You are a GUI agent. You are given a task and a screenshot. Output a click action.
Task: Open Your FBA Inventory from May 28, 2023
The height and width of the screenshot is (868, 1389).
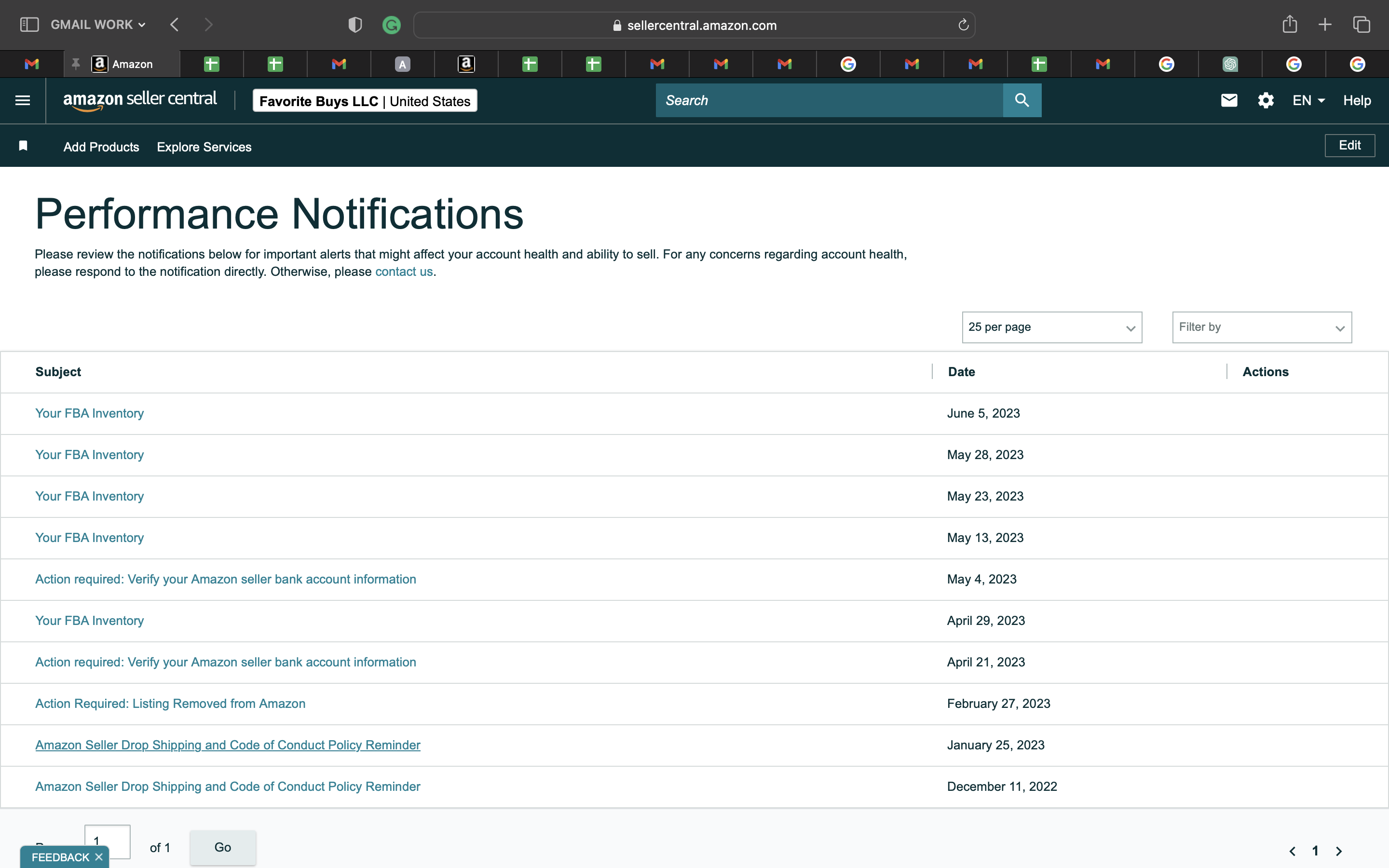click(x=90, y=455)
